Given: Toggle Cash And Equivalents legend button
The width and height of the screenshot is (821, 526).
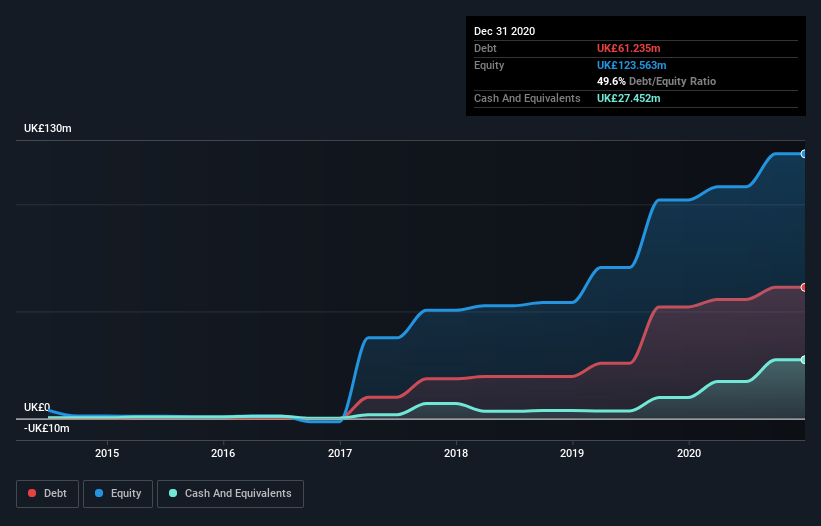Looking at the screenshot, I should point(230,494).
